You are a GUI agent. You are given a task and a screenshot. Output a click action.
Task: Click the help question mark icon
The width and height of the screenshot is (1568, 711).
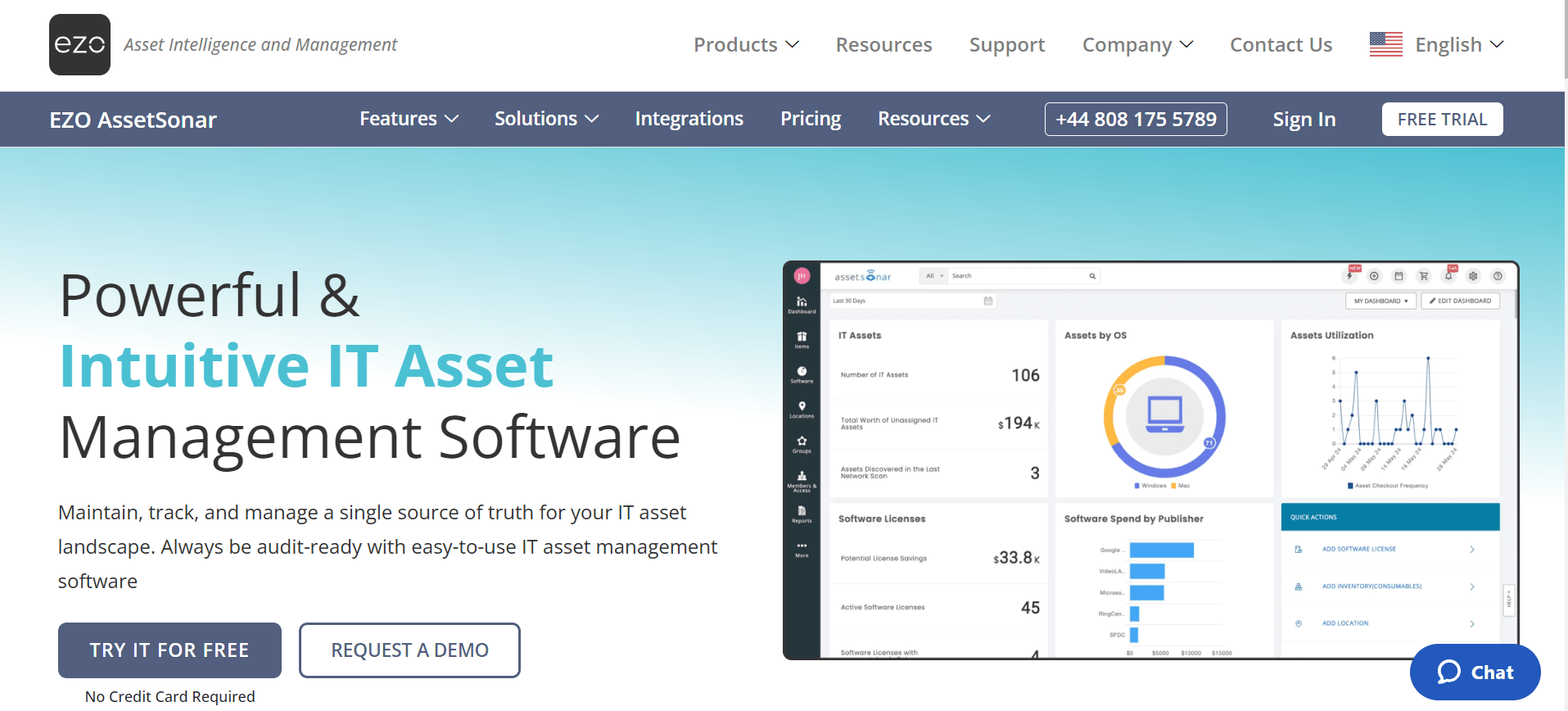[1498, 276]
